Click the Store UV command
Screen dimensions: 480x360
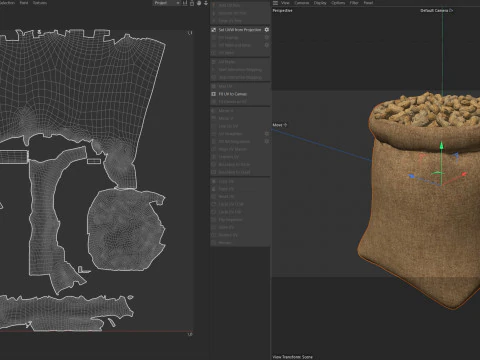pos(226,227)
